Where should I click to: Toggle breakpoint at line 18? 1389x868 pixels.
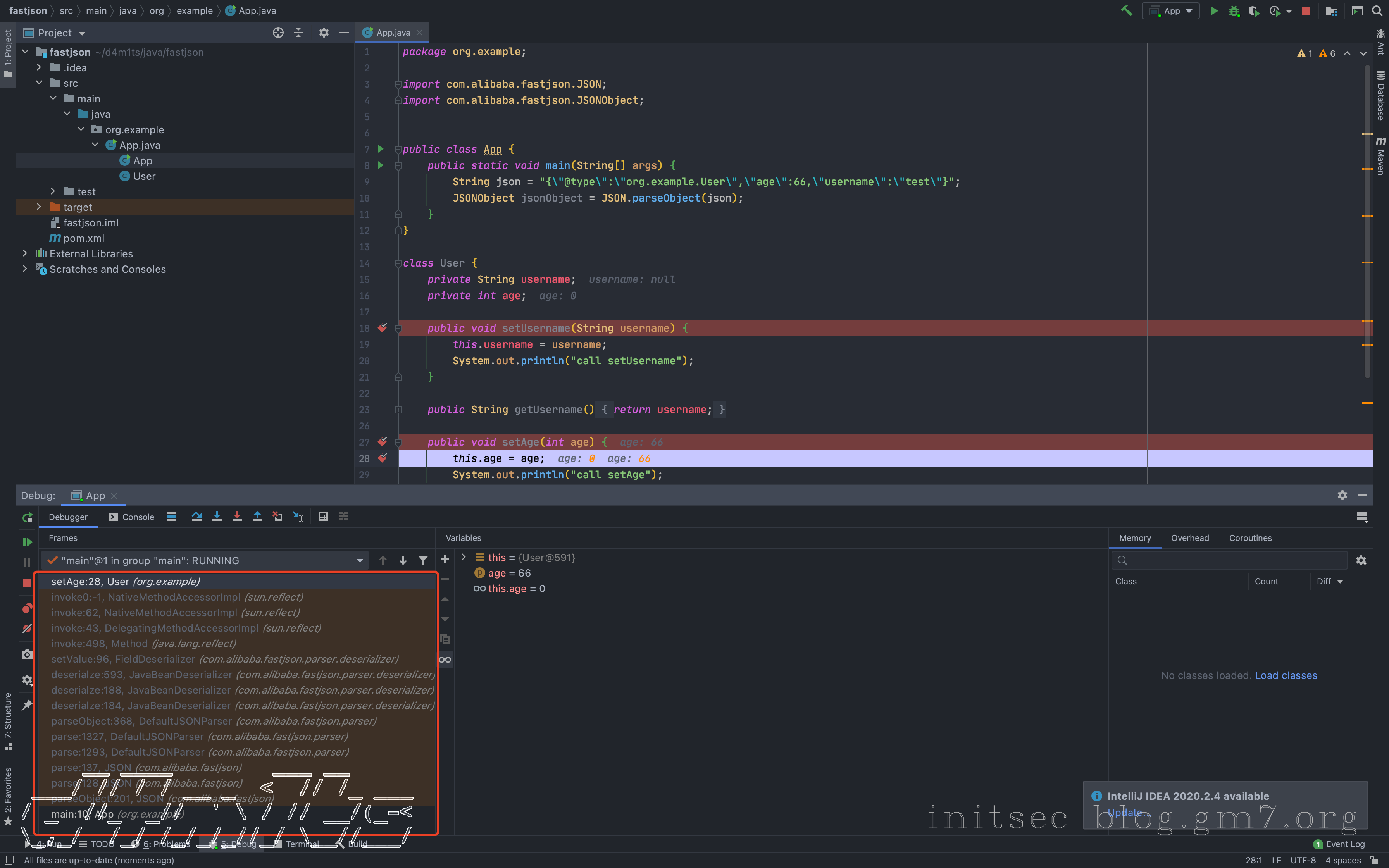[x=382, y=328]
